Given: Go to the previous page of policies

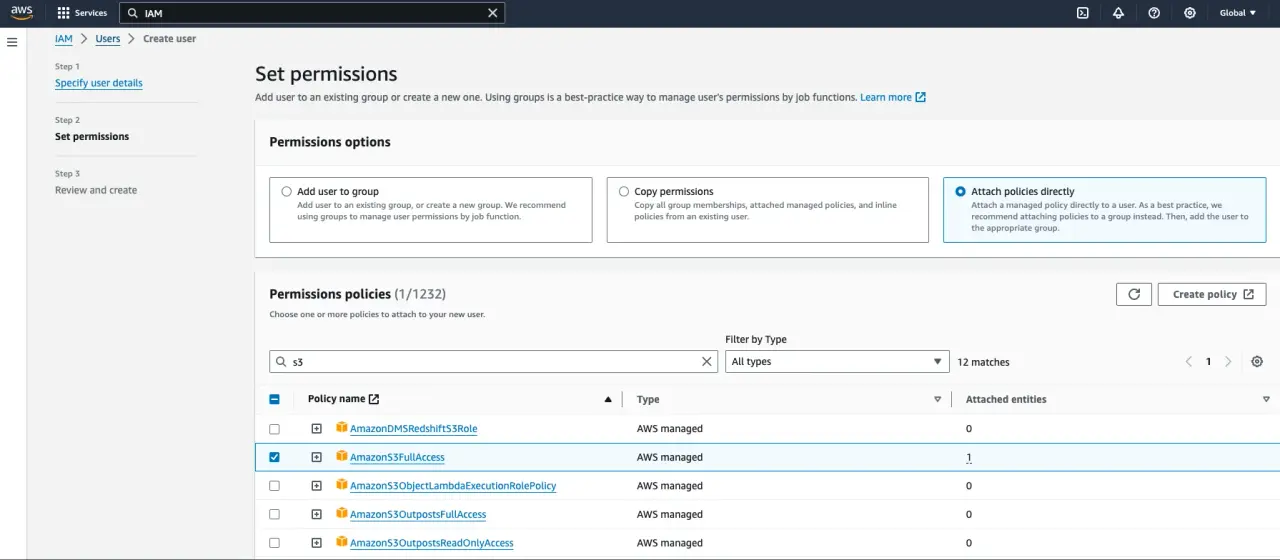Looking at the screenshot, I should pos(1189,361).
